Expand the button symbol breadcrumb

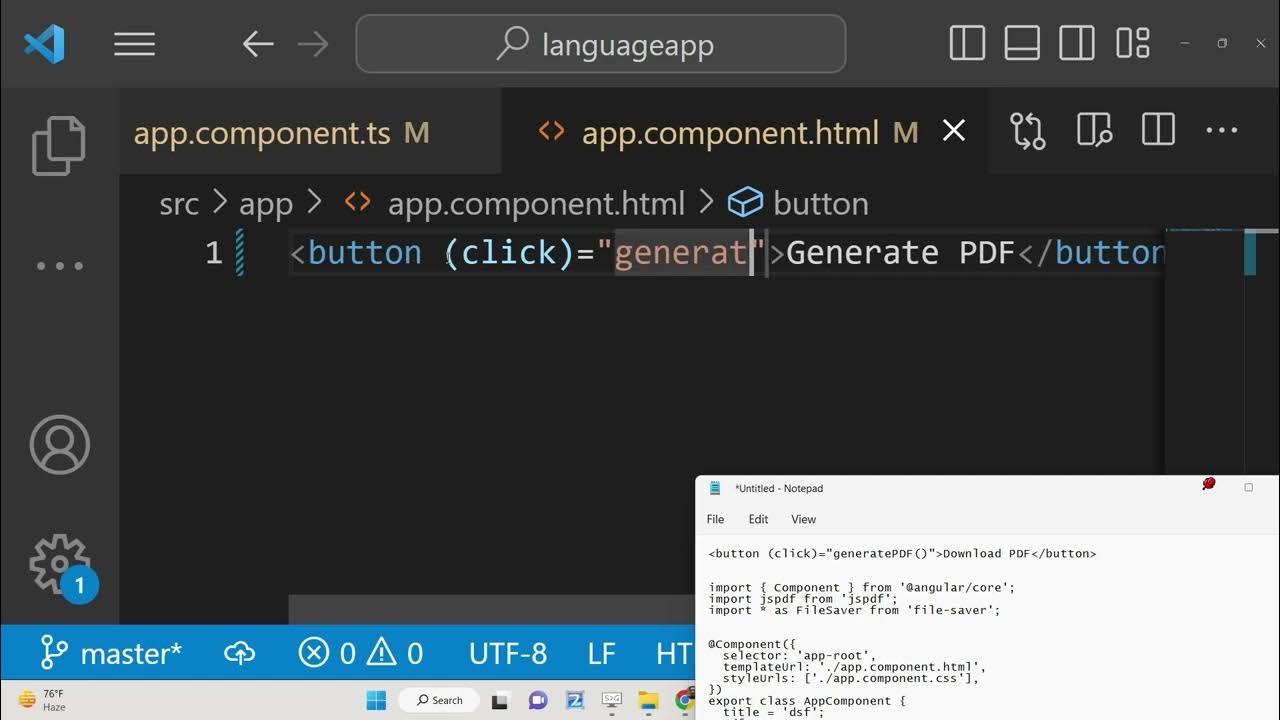(x=819, y=204)
